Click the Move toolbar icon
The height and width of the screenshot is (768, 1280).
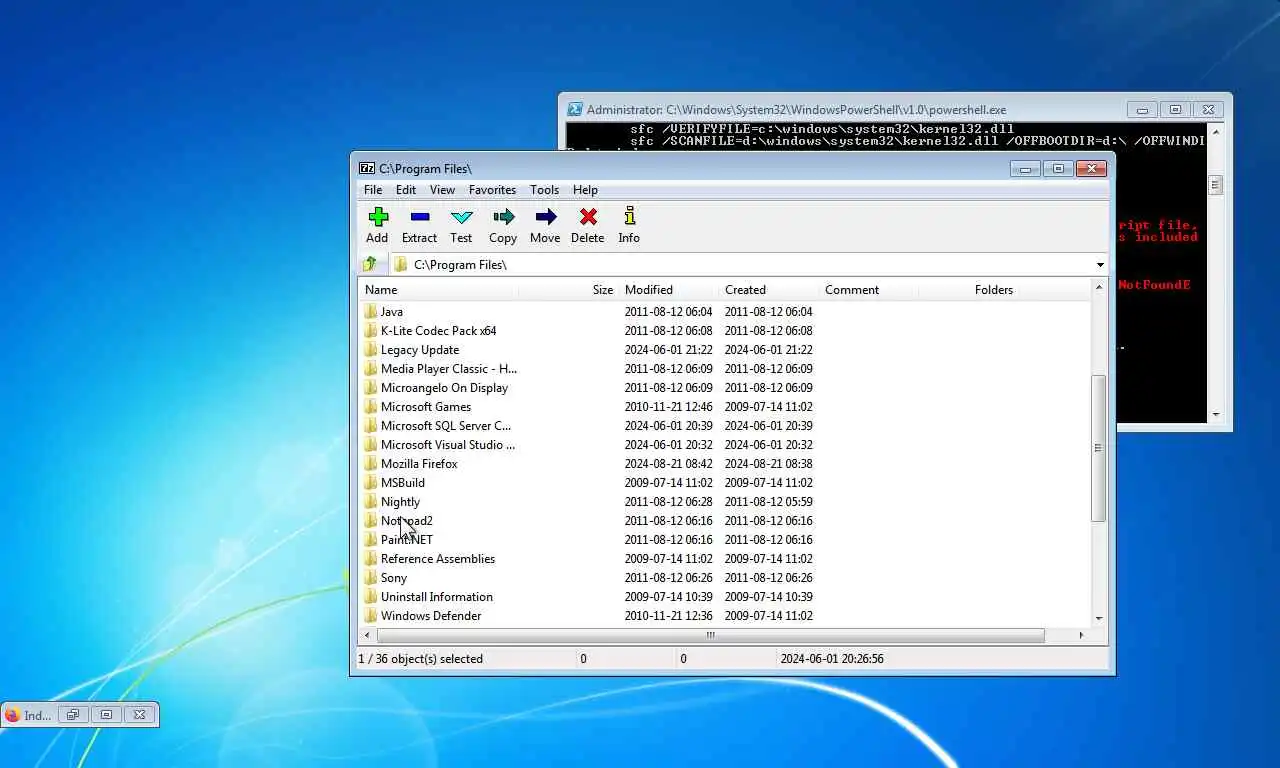[x=545, y=216]
